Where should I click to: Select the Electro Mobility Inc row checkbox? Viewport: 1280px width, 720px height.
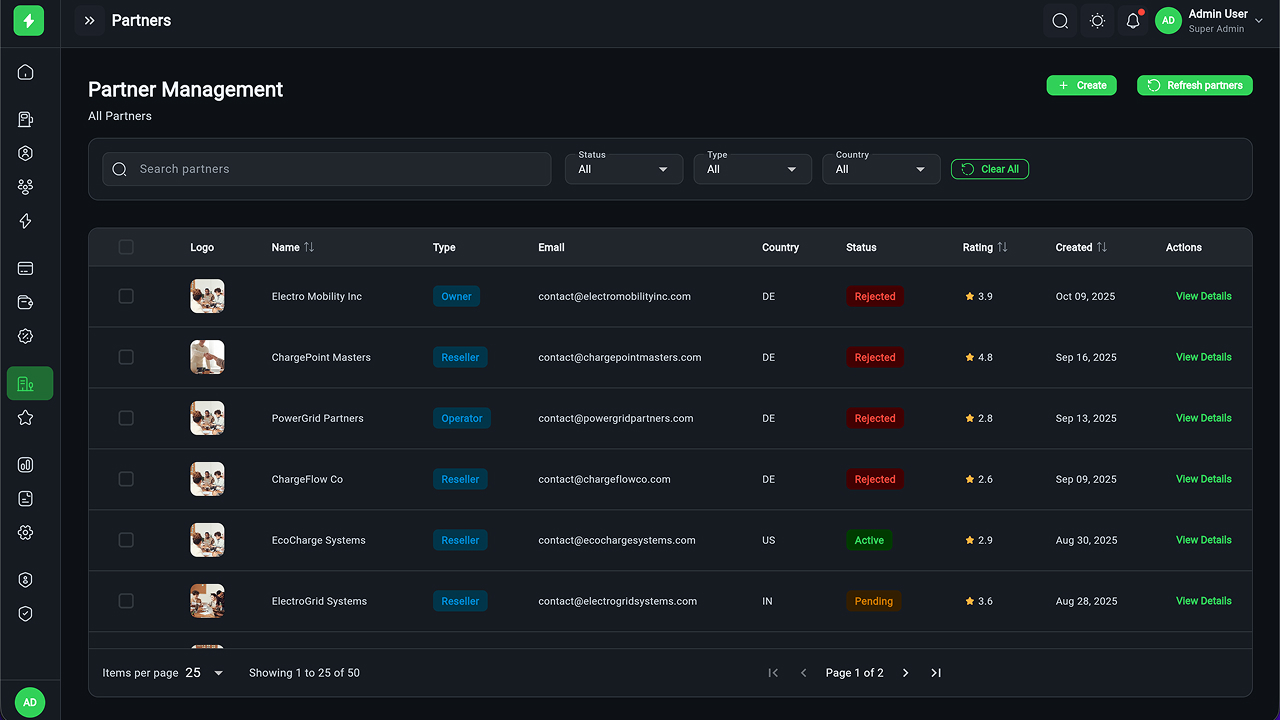[126, 296]
